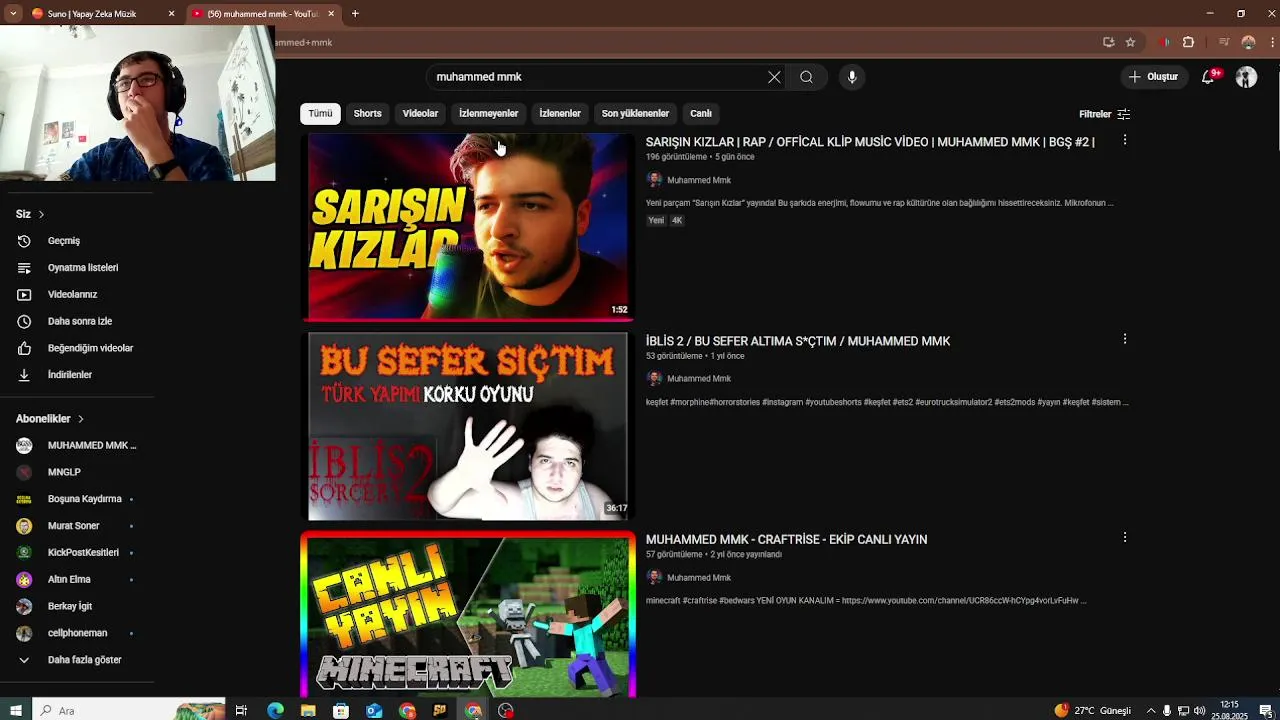Open options menu for CRAFTRİSE live video
The image size is (1280, 720).
(1125, 538)
